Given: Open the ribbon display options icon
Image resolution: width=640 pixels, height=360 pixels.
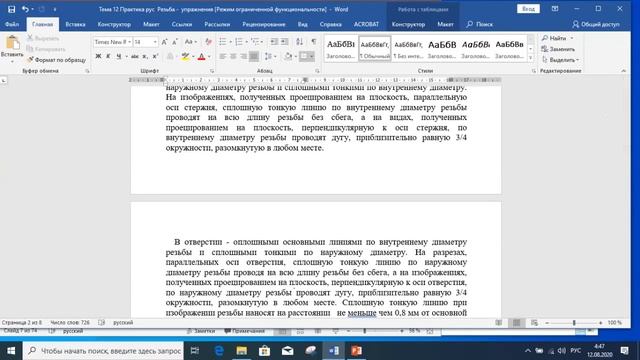Looking at the screenshot, I should coord(555,9).
